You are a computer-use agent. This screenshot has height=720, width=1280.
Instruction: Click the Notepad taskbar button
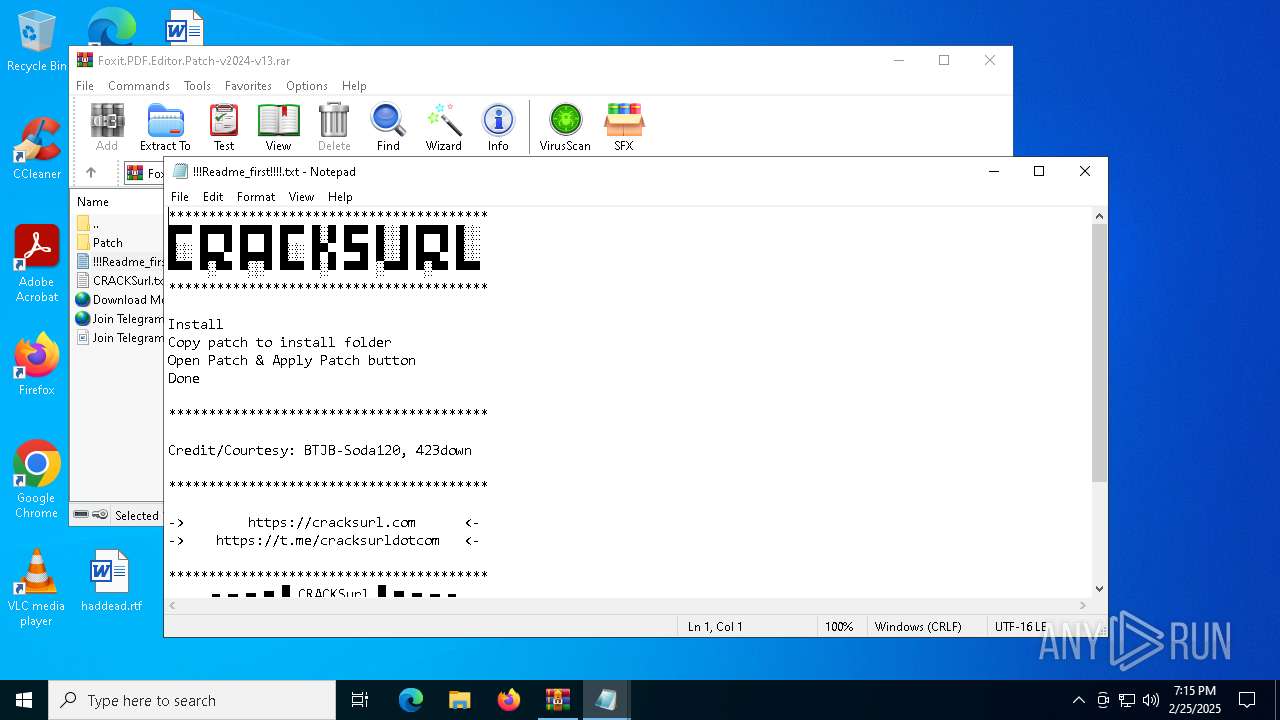[606, 700]
